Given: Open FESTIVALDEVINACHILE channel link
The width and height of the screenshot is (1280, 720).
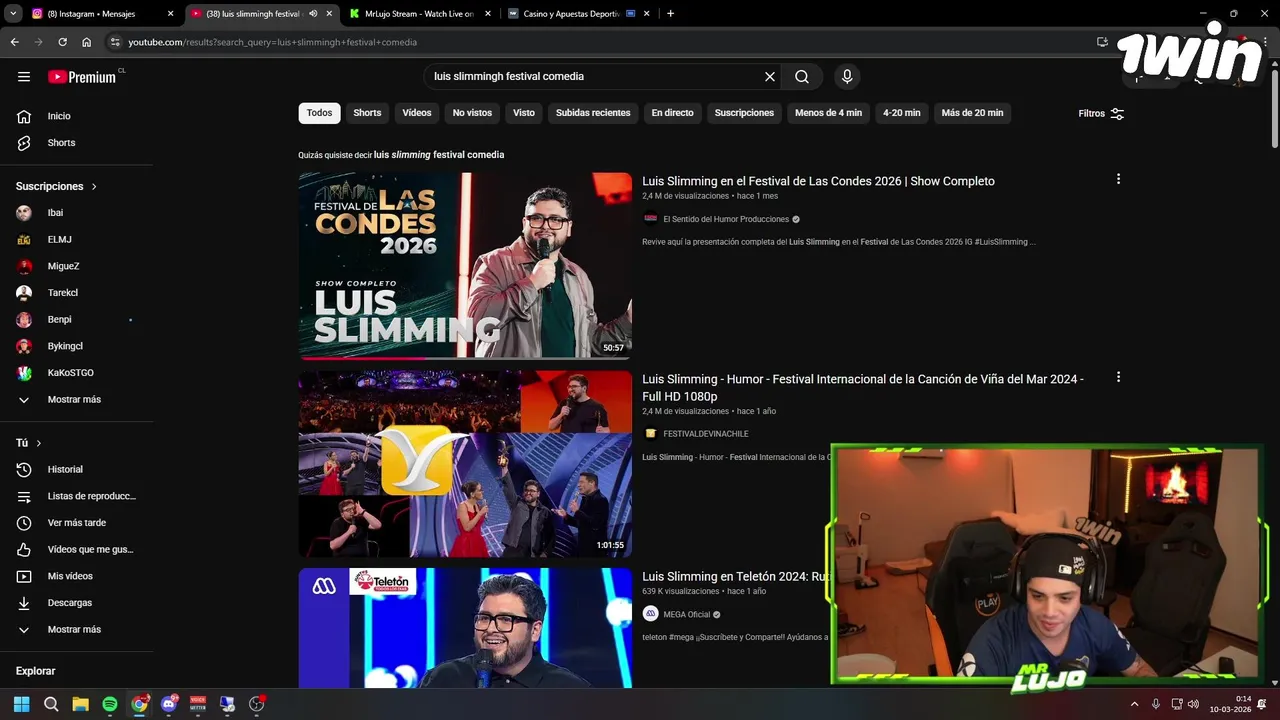Looking at the screenshot, I should pos(706,434).
